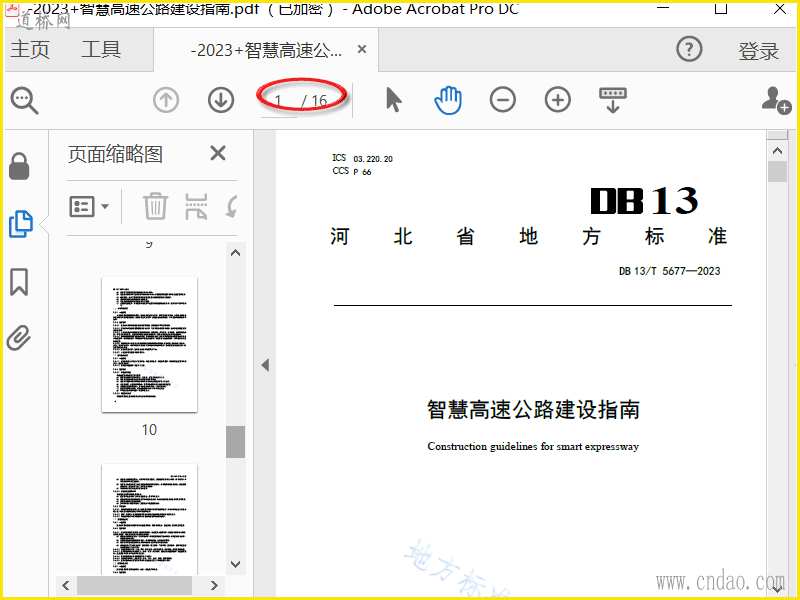Click the Construction guidelines for smart expressway text
This screenshot has height=600, width=800.
point(533,446)
